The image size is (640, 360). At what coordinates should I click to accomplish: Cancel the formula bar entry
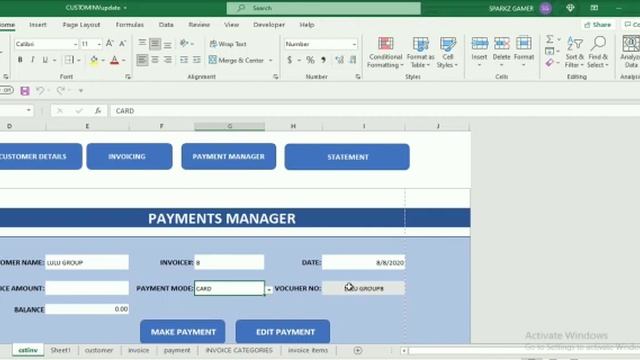coord(60,111)
